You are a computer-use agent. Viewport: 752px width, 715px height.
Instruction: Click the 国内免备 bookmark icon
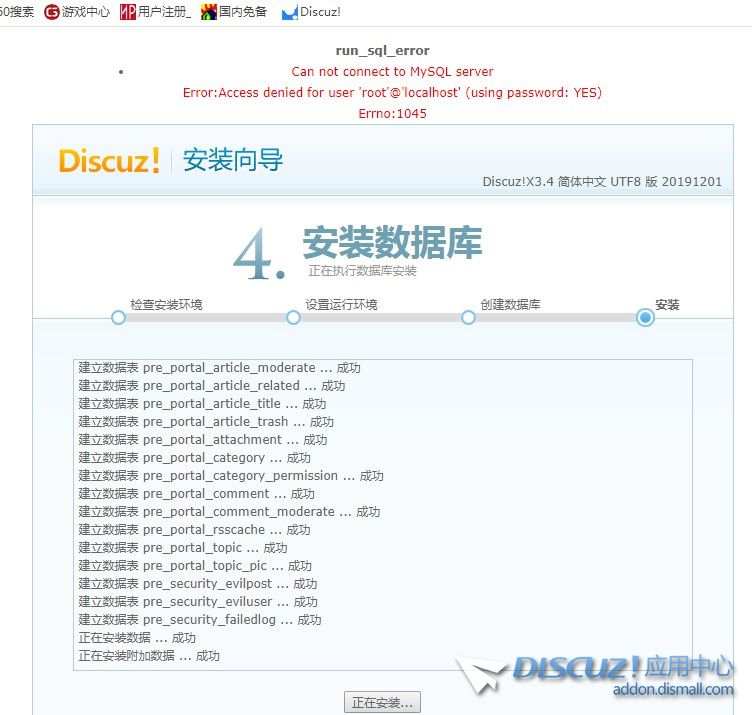click(x=209, y=12)
